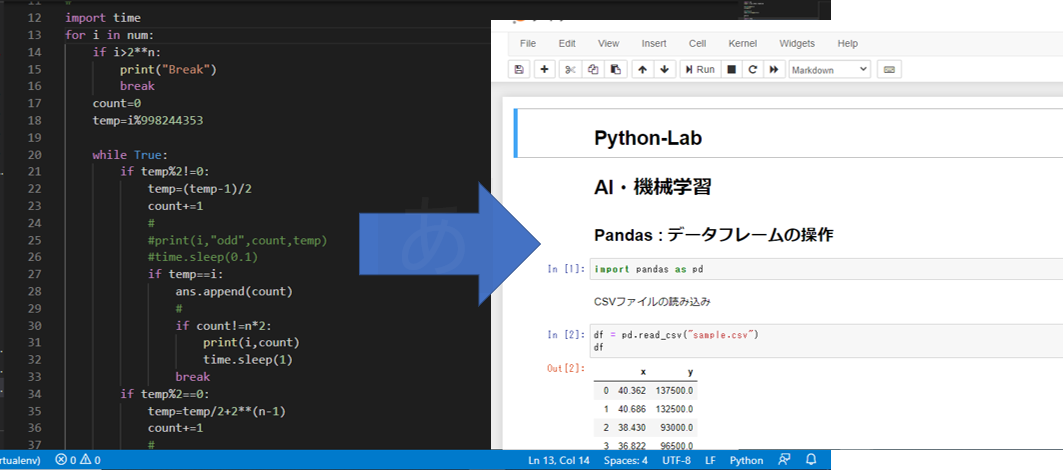Change file encoding via UTF-8
Viewport: 1064px width, 471px height.
[677, 460]
